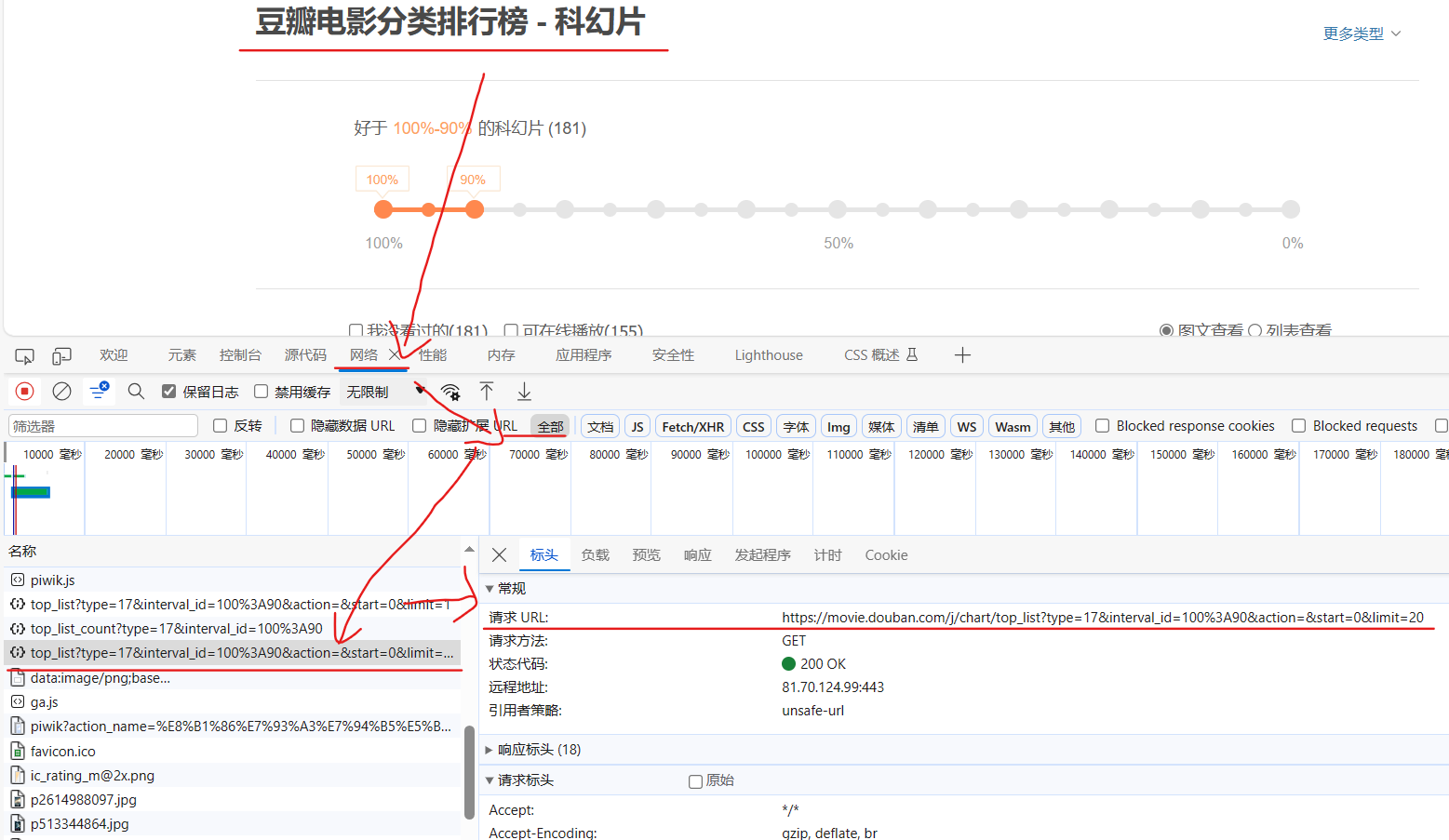This screenshot has width=1449, height=840.
Task: Open the Application tab
Action: (x=584, y=355)
